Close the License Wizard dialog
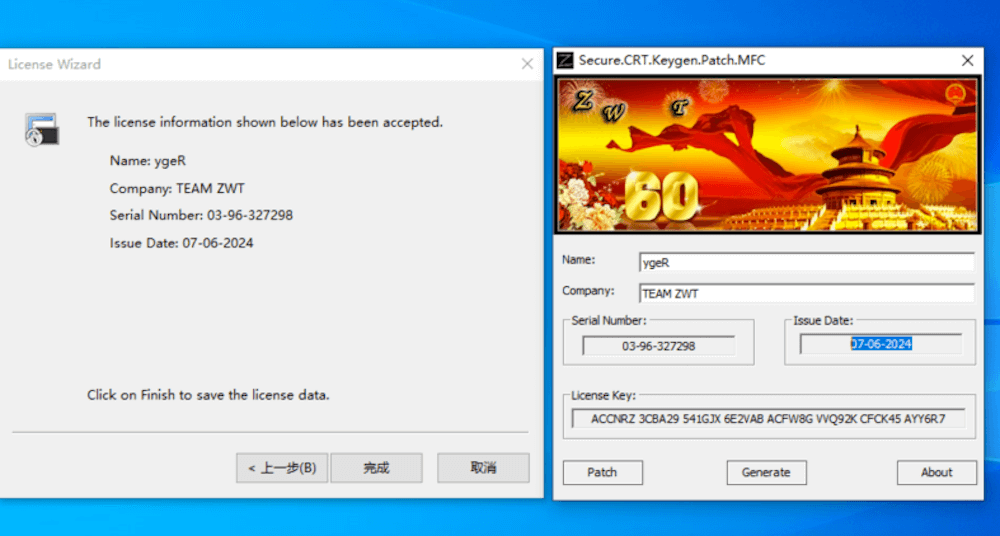Viewport: 1000px width, 536px height. (527, 64)
